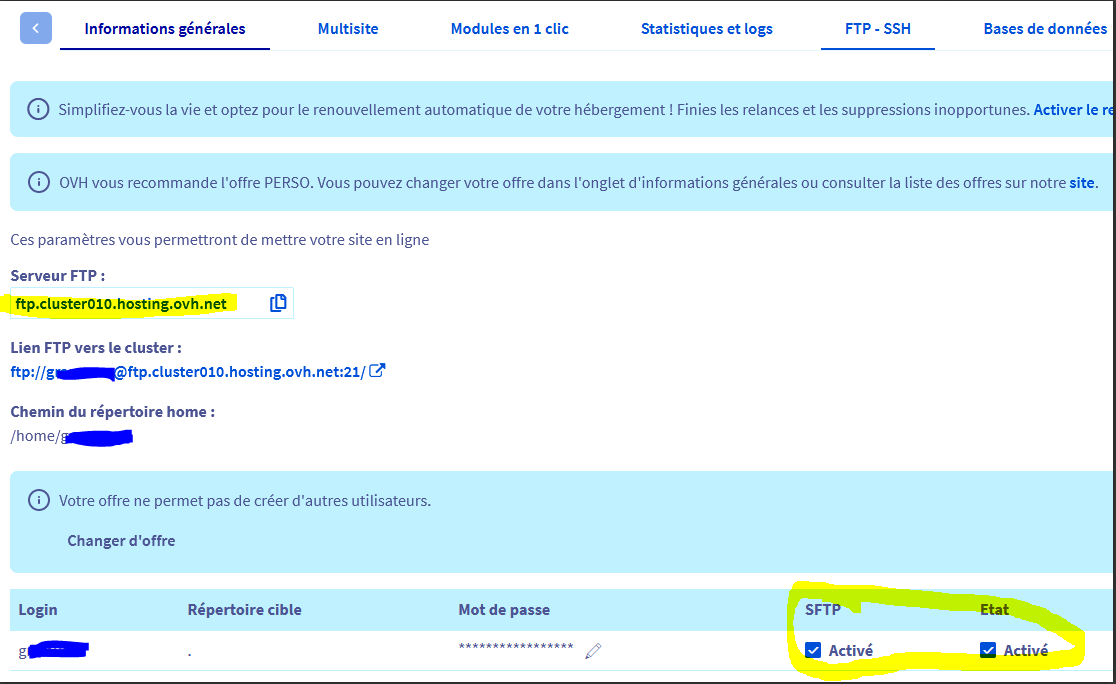Toggle the SFTP Activé checkbox

[x=814, y=651]
